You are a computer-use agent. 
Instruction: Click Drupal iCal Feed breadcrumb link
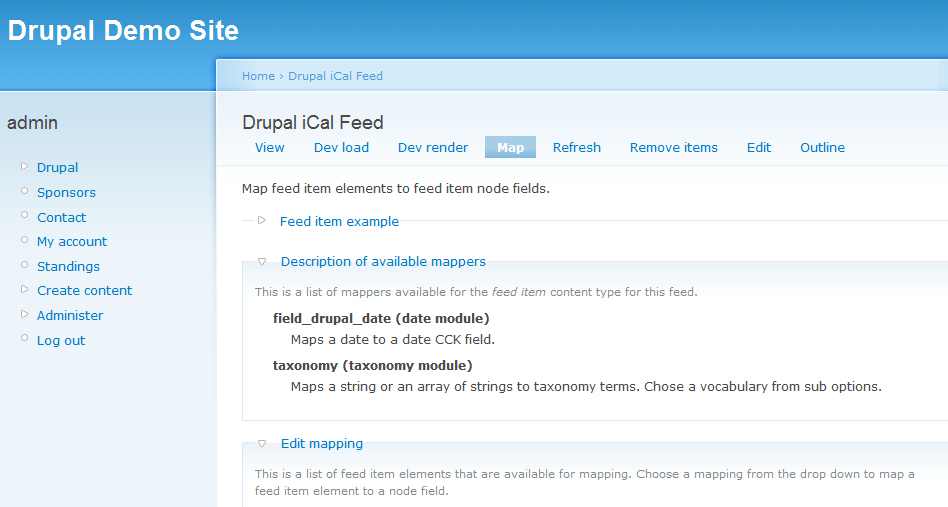point(335,76)
